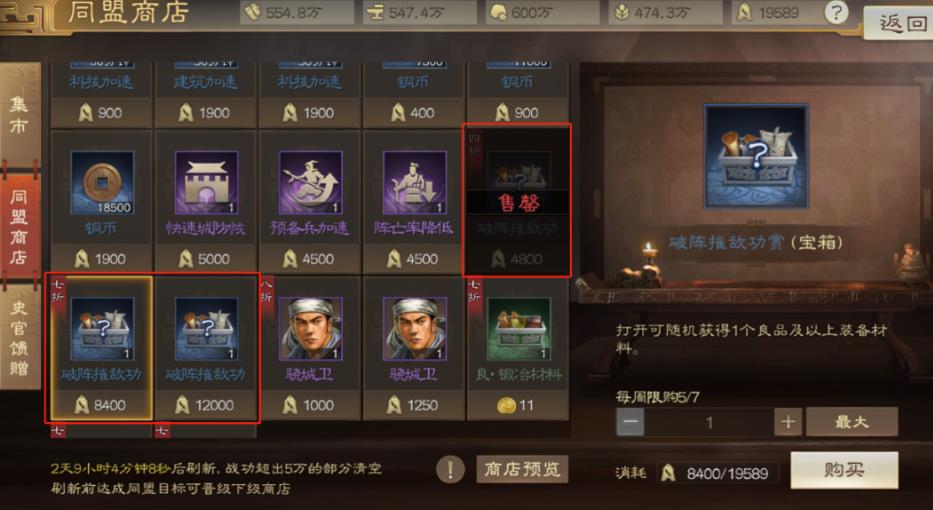The width and height of the screenshot is (933, 510).
Task: Switch to the 集市 market tab
Action: [20, 115]
